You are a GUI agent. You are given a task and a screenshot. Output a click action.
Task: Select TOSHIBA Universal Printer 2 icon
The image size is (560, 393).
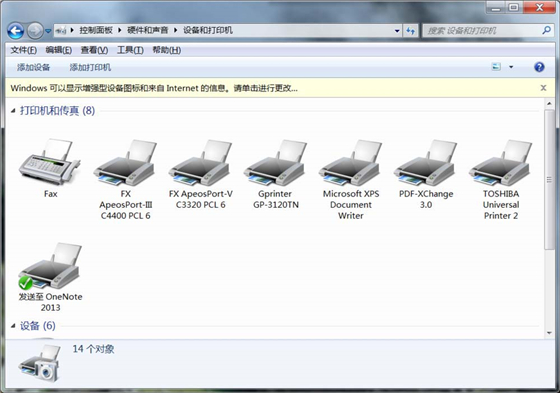(x=501, y=163)
